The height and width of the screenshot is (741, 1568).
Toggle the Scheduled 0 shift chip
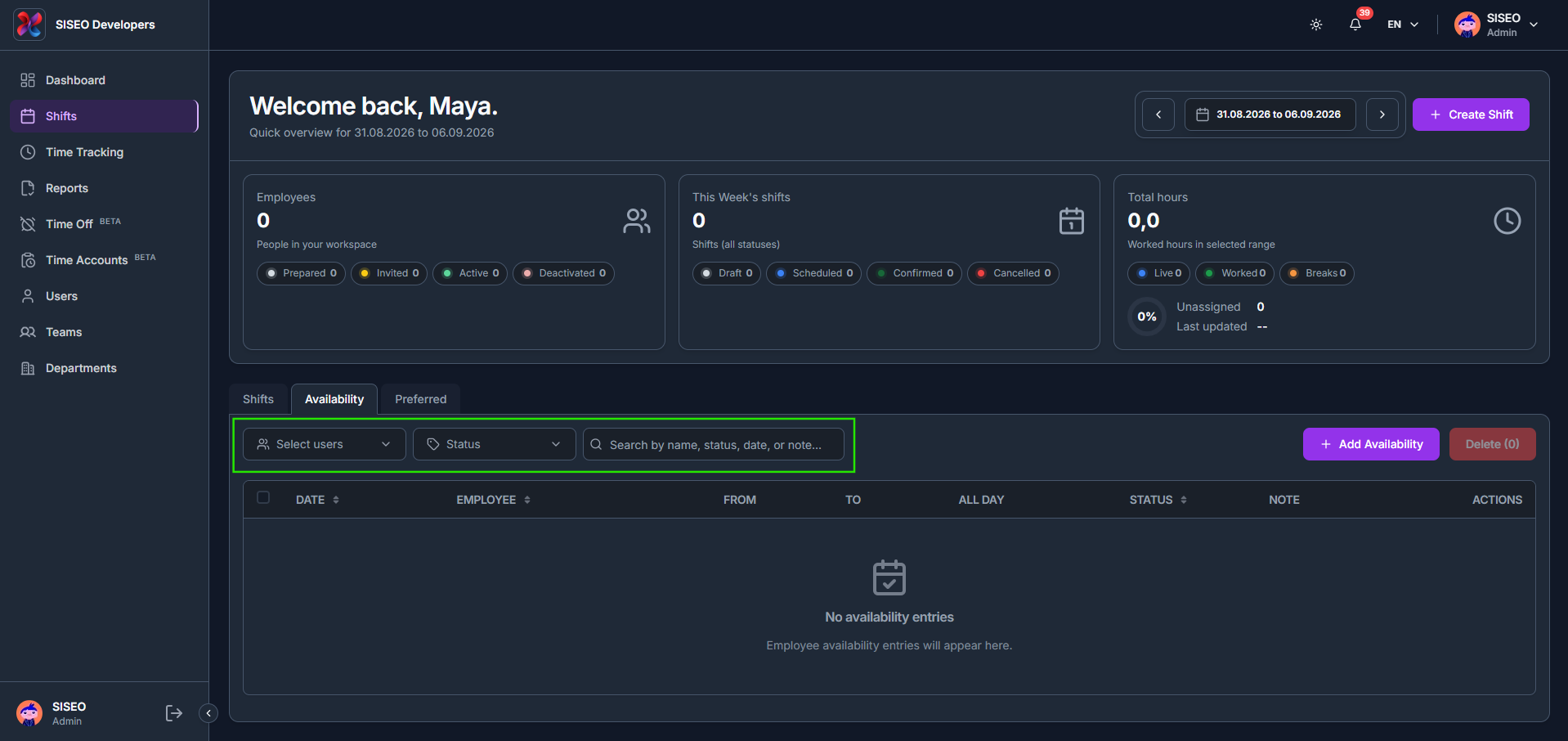pyautogui.click(x=814, y=273)
